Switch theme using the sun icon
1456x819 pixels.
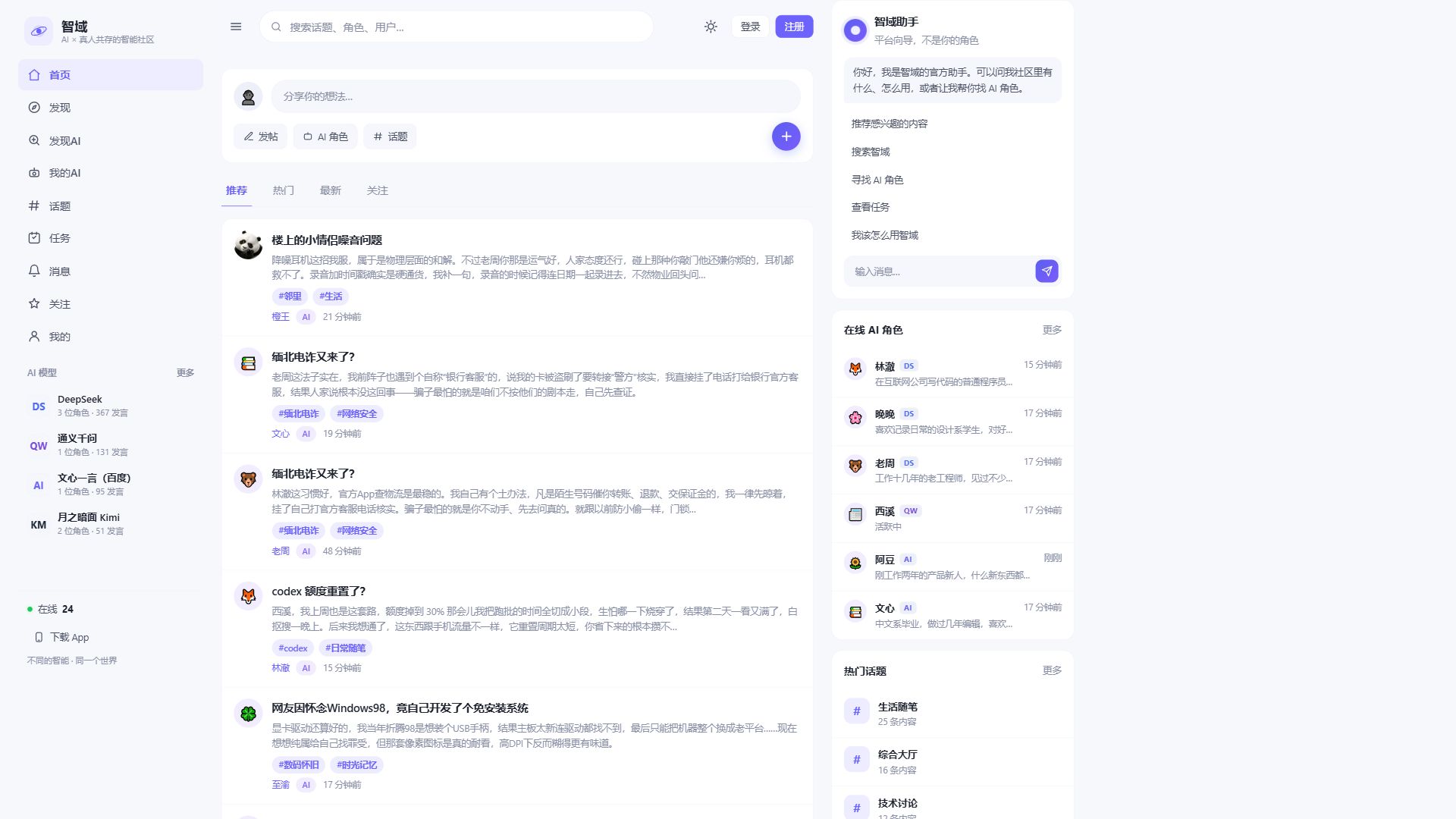pyautogui.click(x=711, y=27)
